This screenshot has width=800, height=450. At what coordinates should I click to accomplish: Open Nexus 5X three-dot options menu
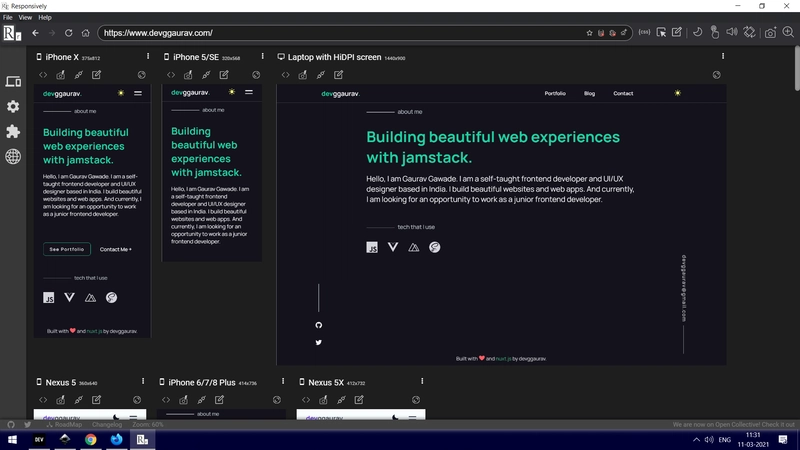422,381
